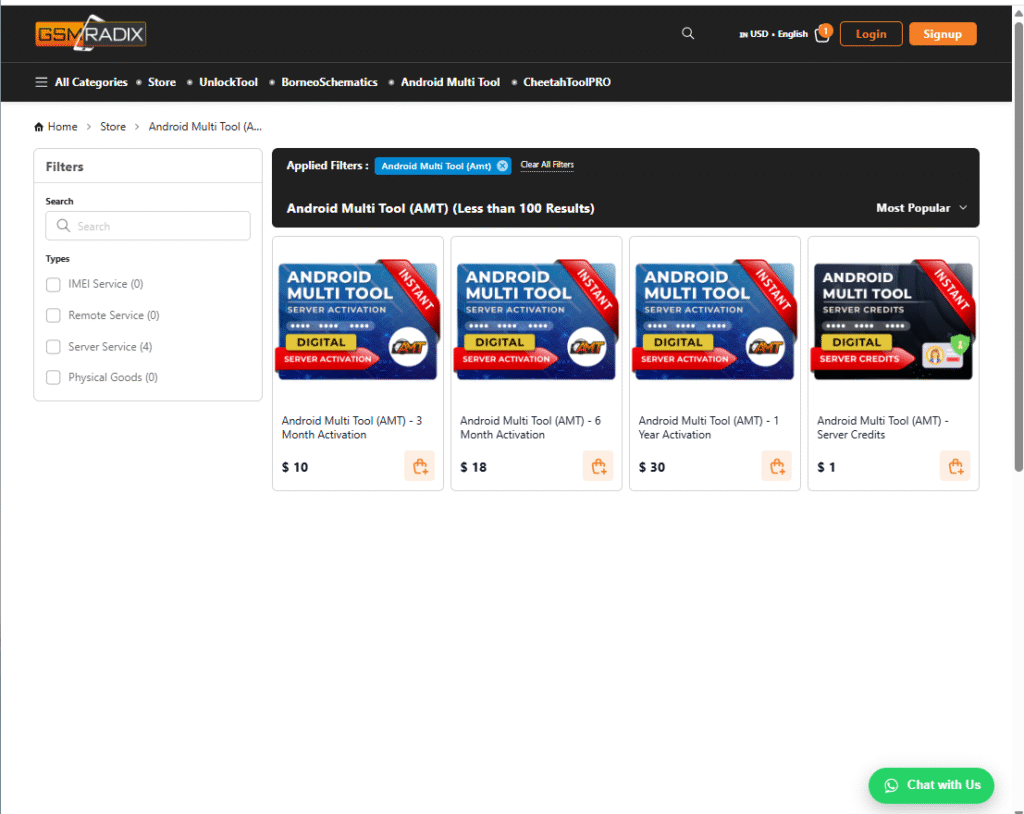1024x814 pixels.
Task: Add 1 Year Activation to cart
Action: [x=776, y=466]
